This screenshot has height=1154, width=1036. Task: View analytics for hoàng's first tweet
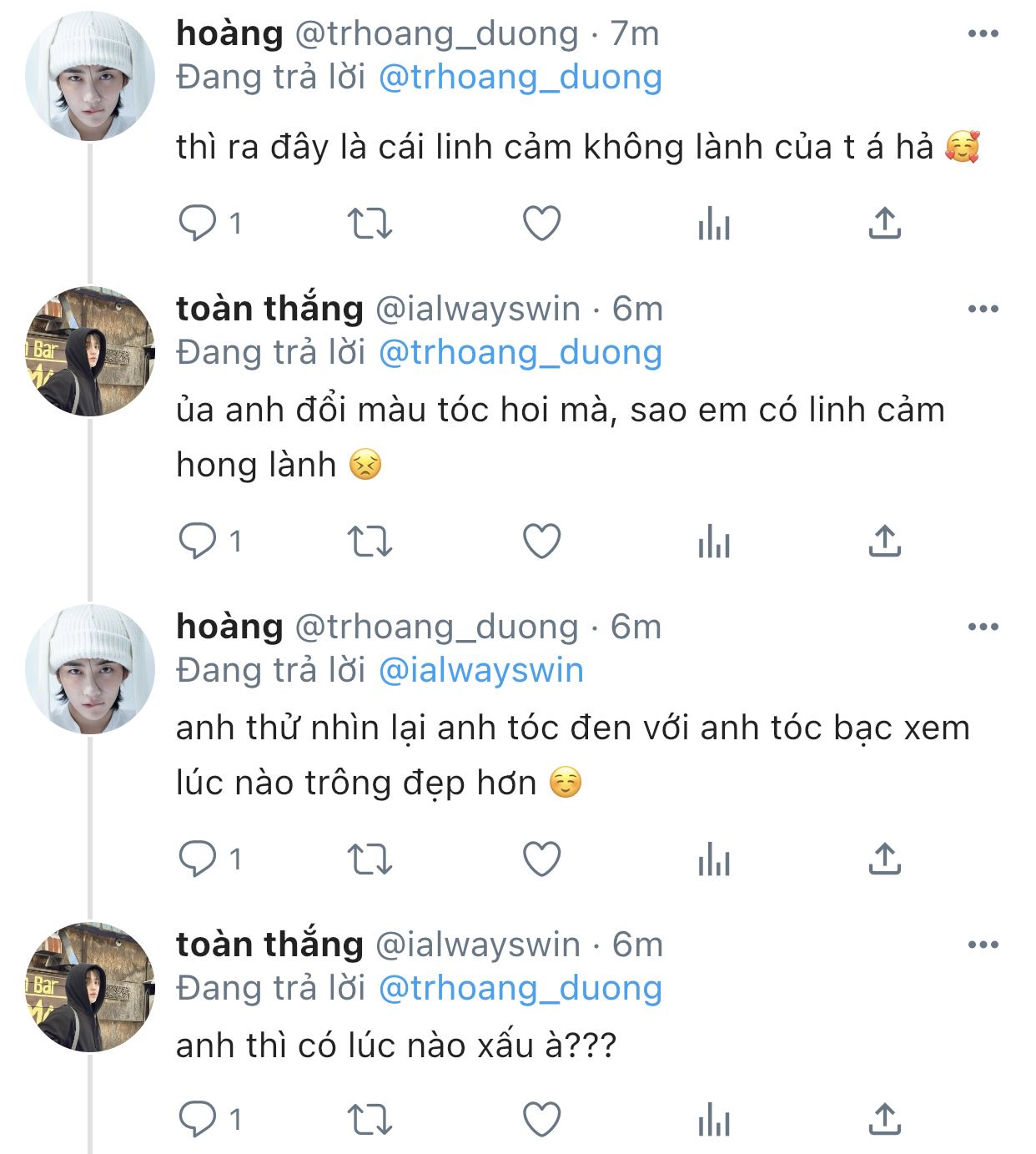(714, 224)
